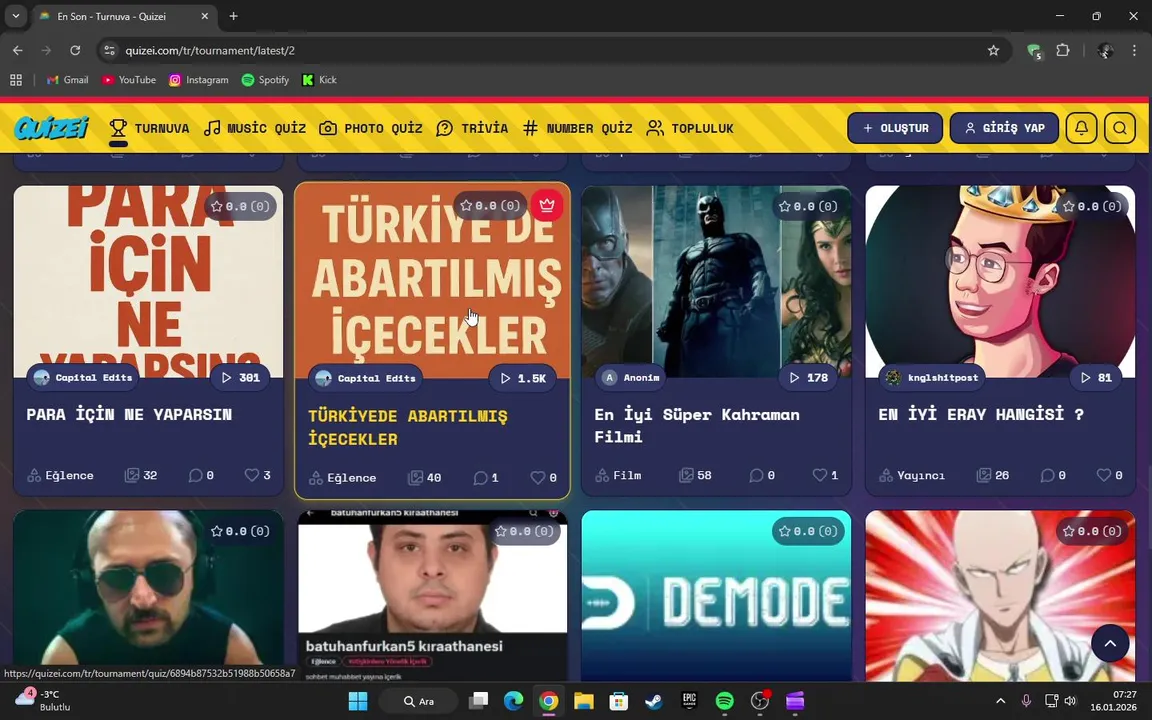Open the superhero film quiz thumbnail

pyautogui.click(x=716, y=281)
